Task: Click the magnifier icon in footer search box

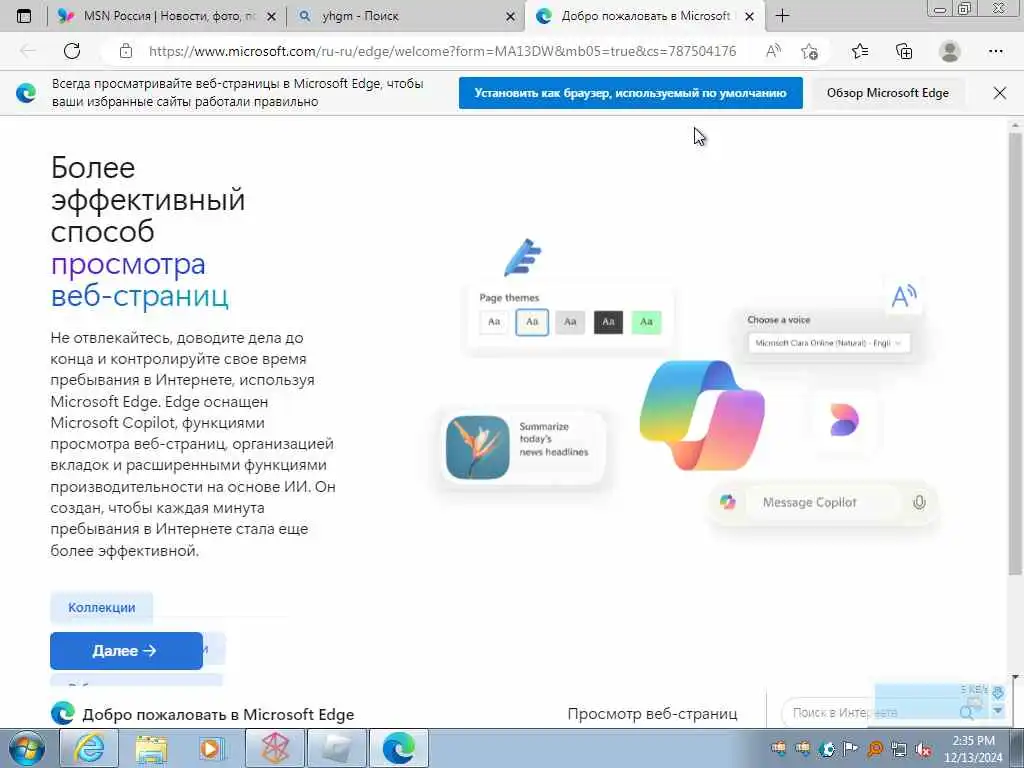Action: tap(967, 712)
